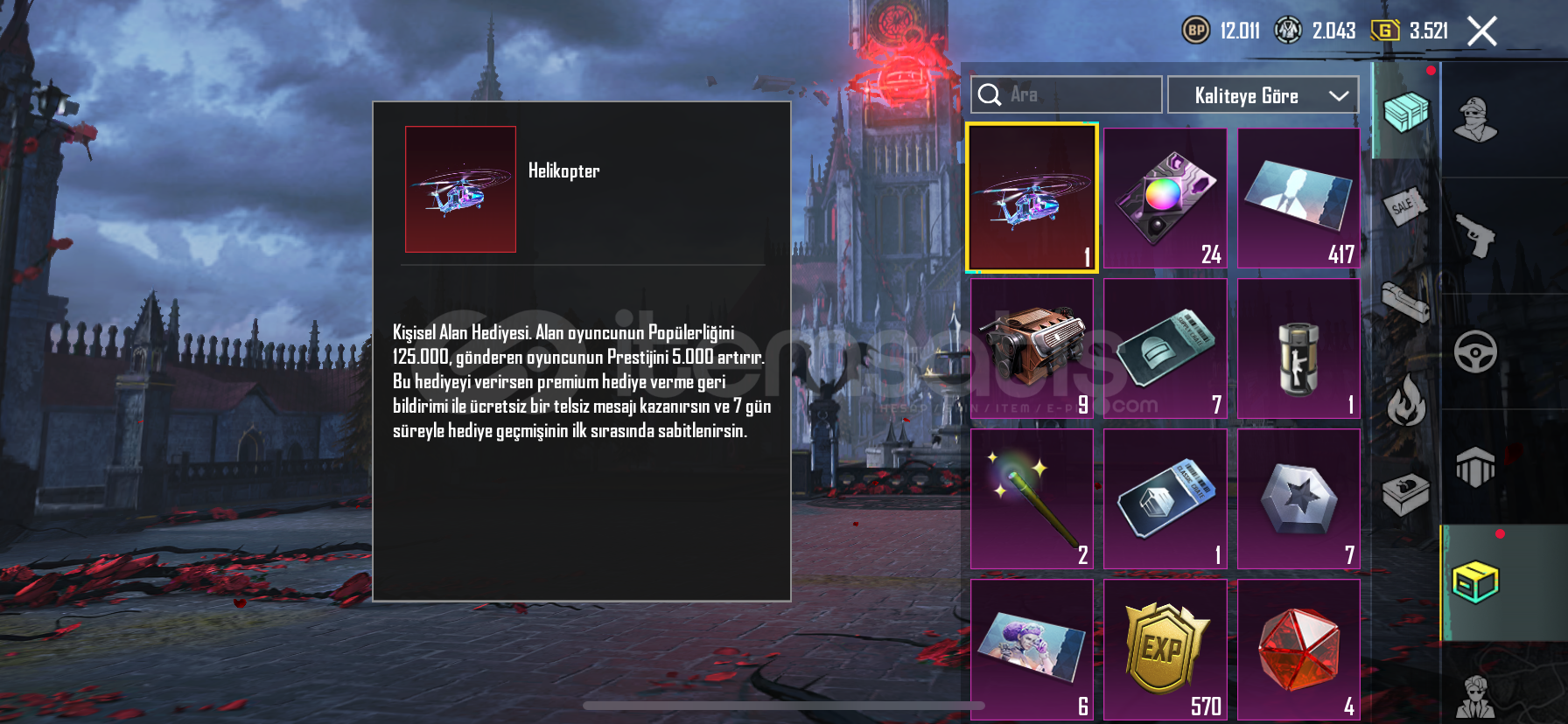The image size is (1568, 724).
Task: Open the parachute category in sidebar
Action: point(1476,468)
